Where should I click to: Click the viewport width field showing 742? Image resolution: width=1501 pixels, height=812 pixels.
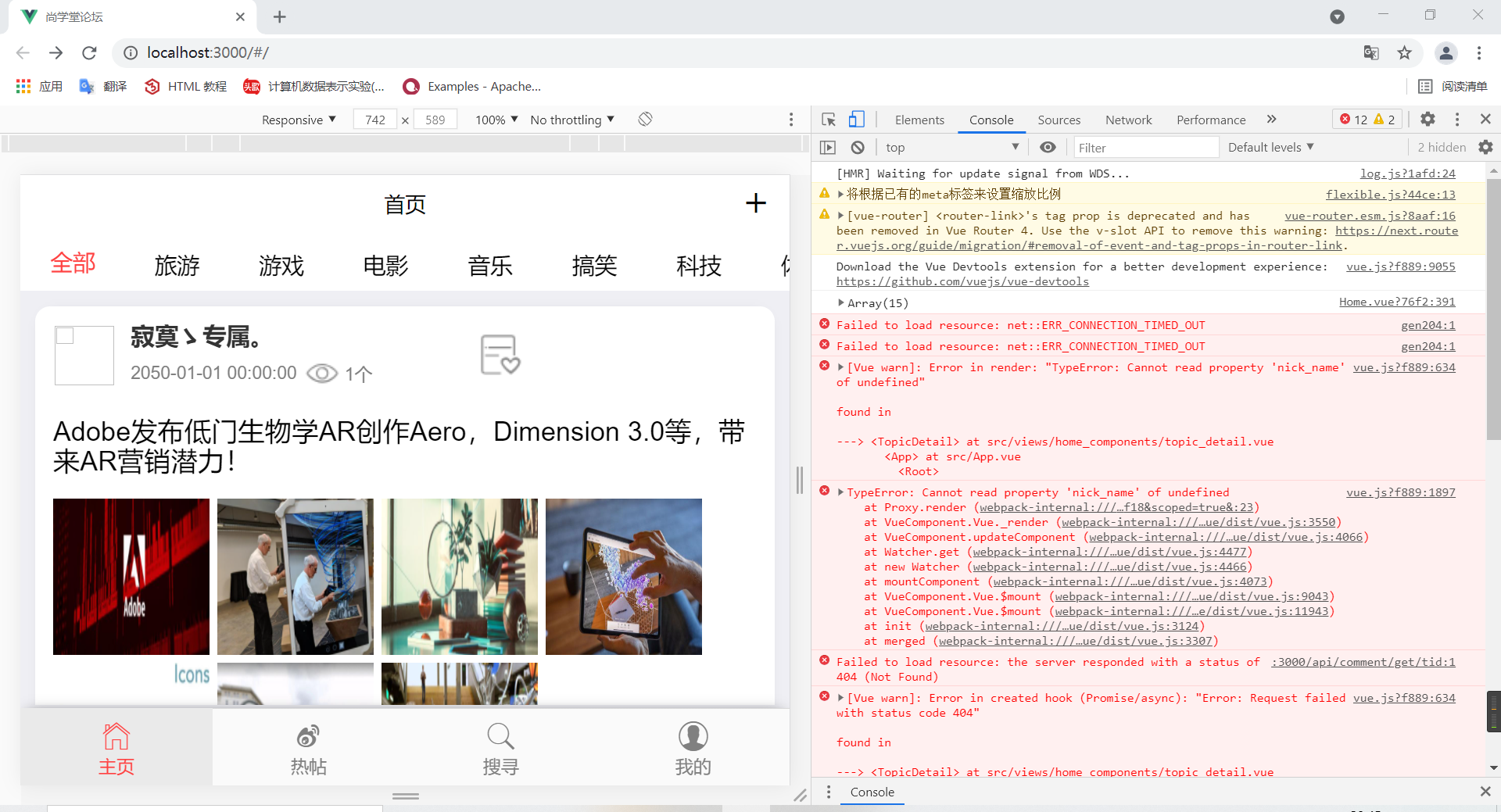click(375, 120)
